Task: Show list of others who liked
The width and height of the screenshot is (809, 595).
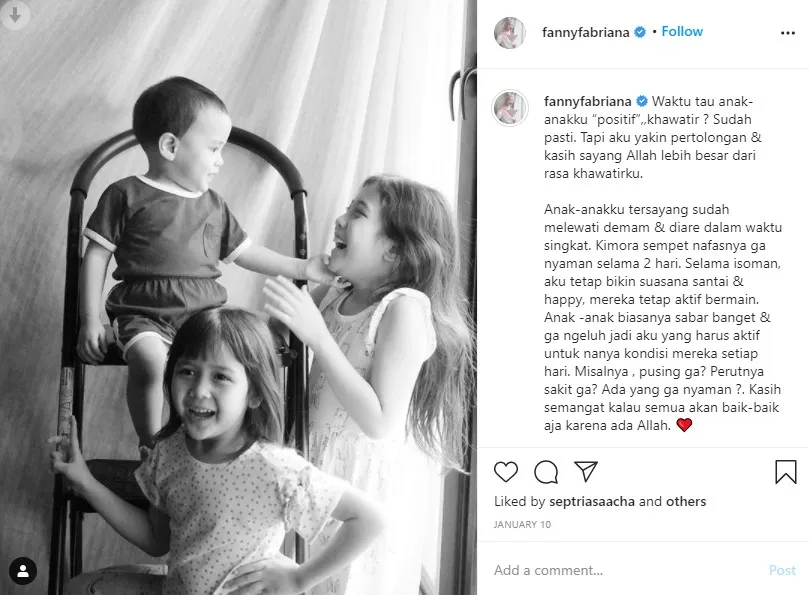Action: click(x=686, y=501)
